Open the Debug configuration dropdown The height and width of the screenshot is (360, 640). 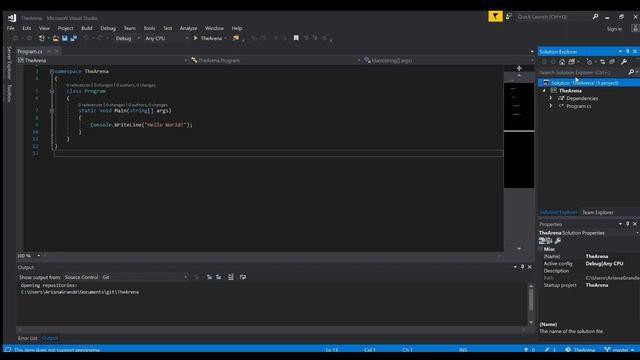127,38
